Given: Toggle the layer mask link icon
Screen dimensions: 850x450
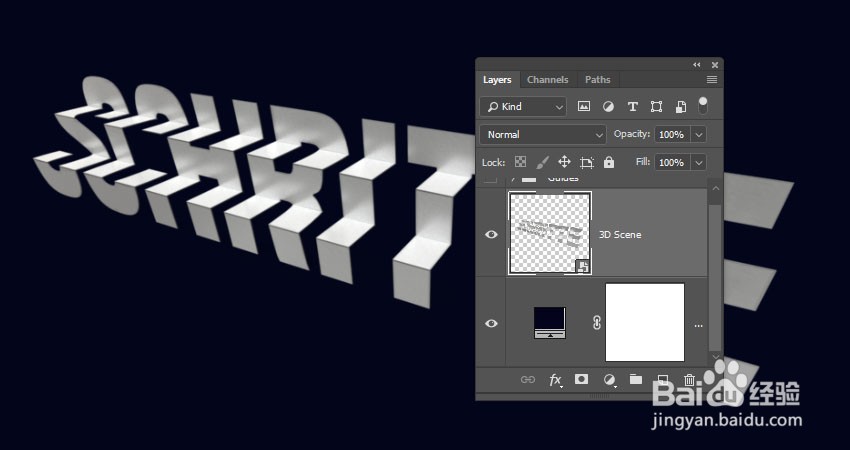Looking at the screenshot, I should coord(596,323).
